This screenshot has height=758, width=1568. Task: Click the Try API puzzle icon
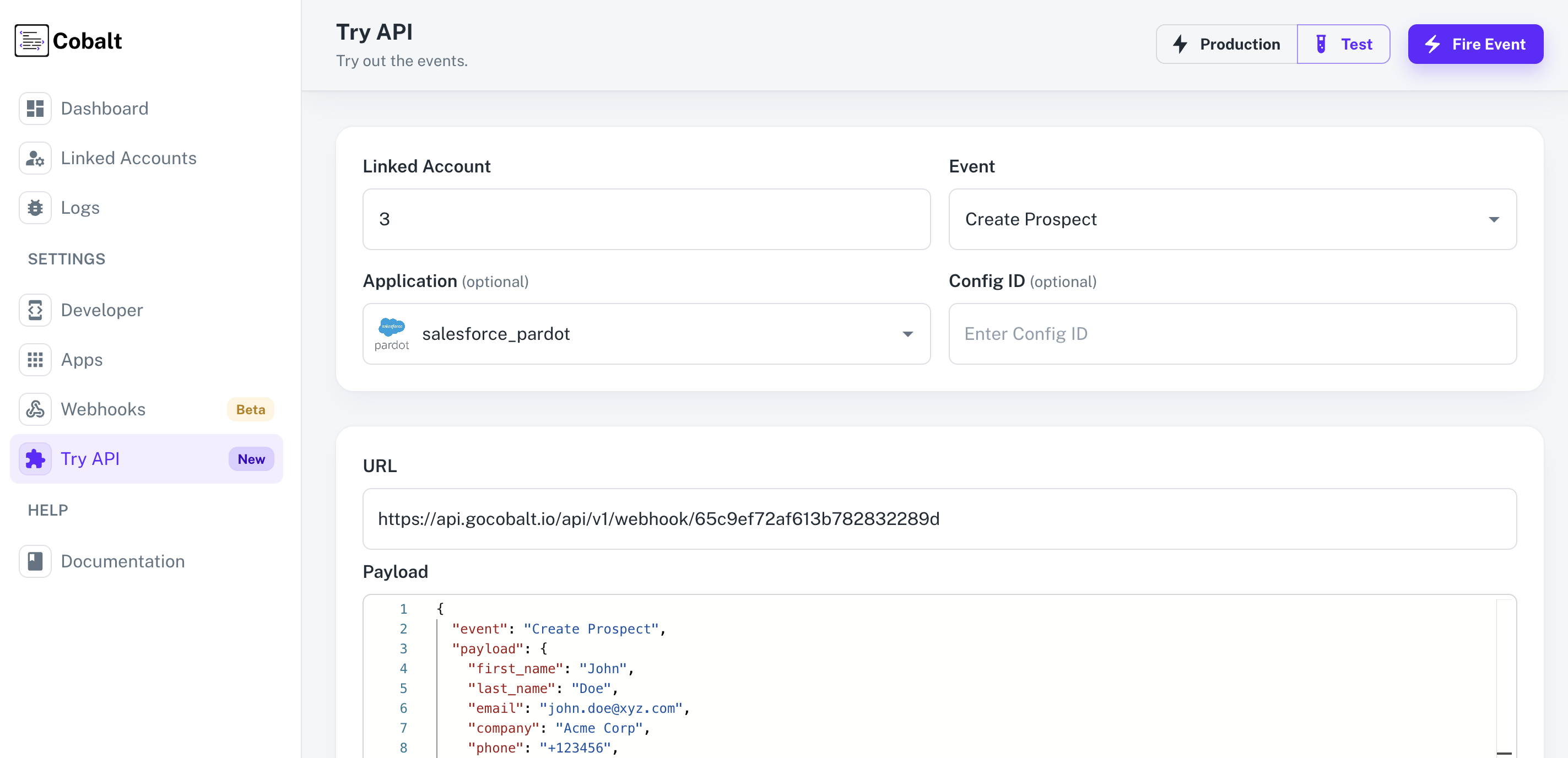click(x=35, y=459)
